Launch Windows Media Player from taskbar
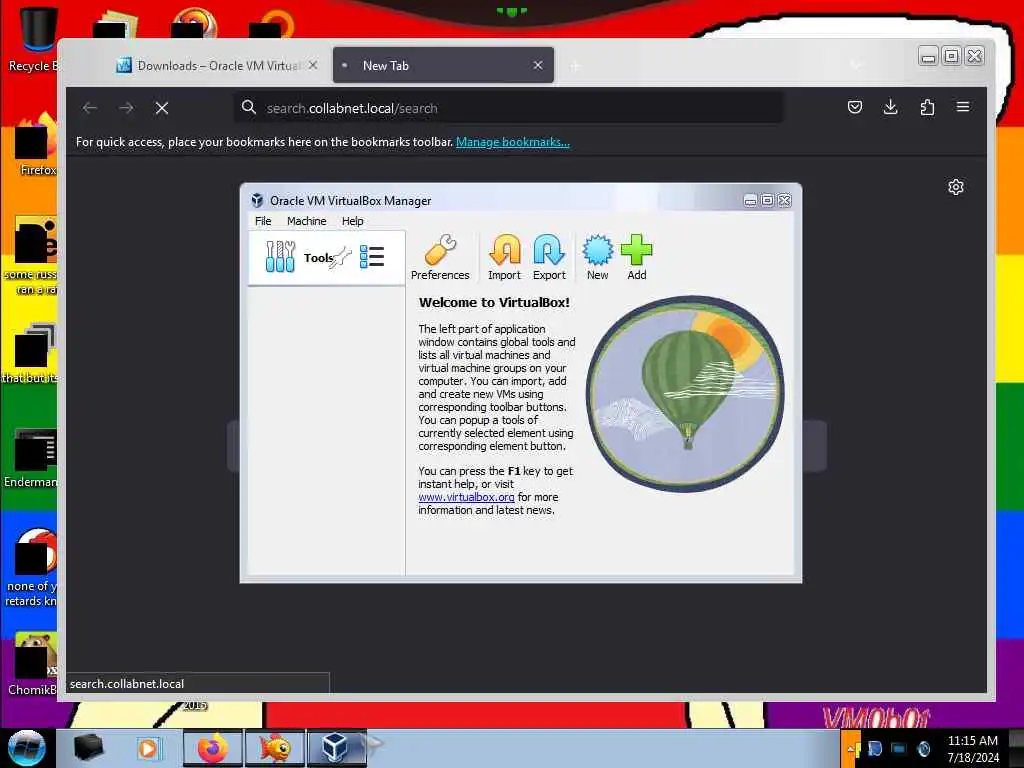1024x768 pixels. click(x=148, y=748)
